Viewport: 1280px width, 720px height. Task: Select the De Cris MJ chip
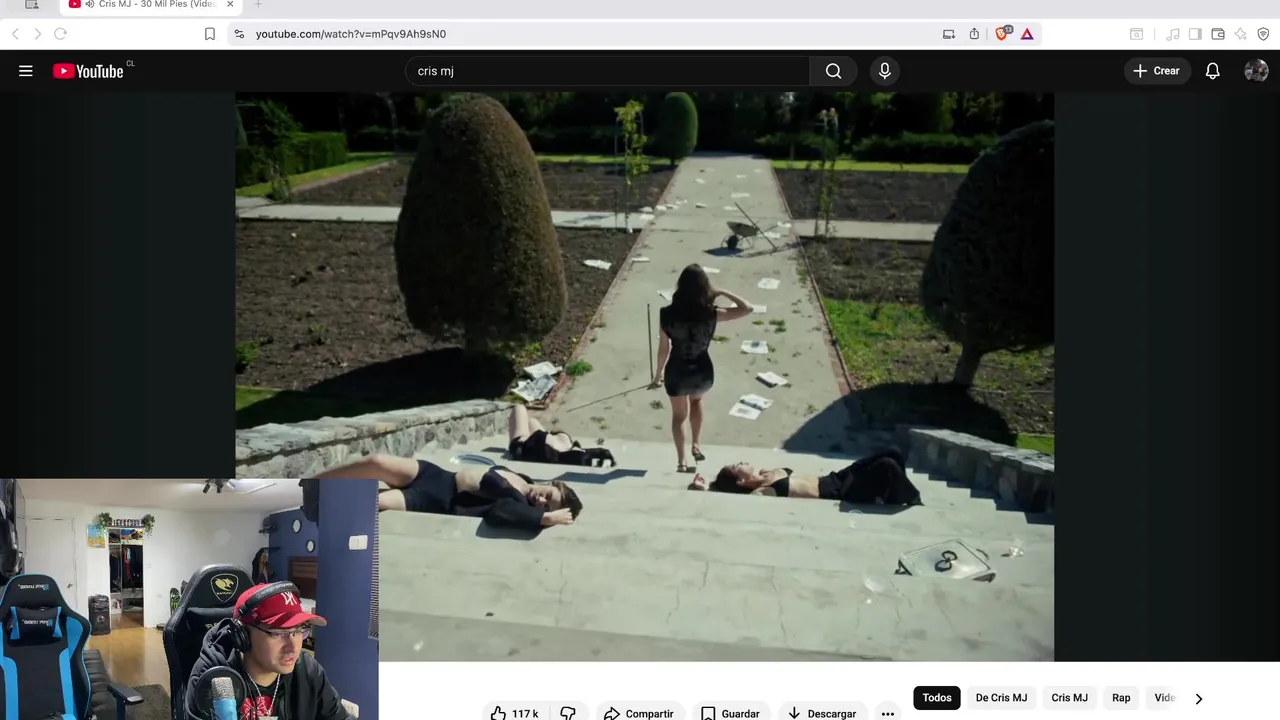pyautogui.click(x=1001, y=698)
